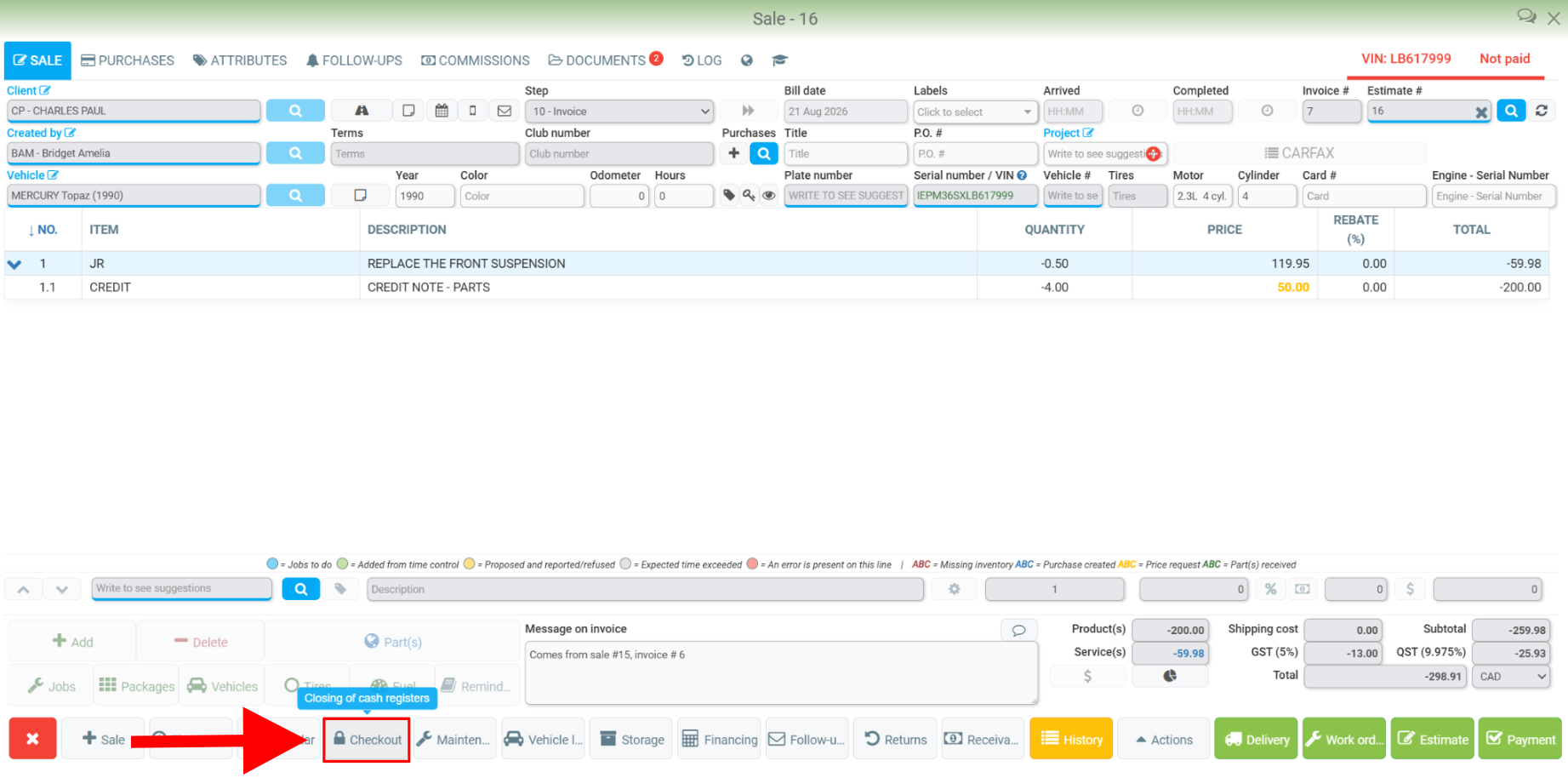This screenshot has width=1568, height=778.
Task: Add a purchase with the plus icon
Action: (x=734, y=153)
